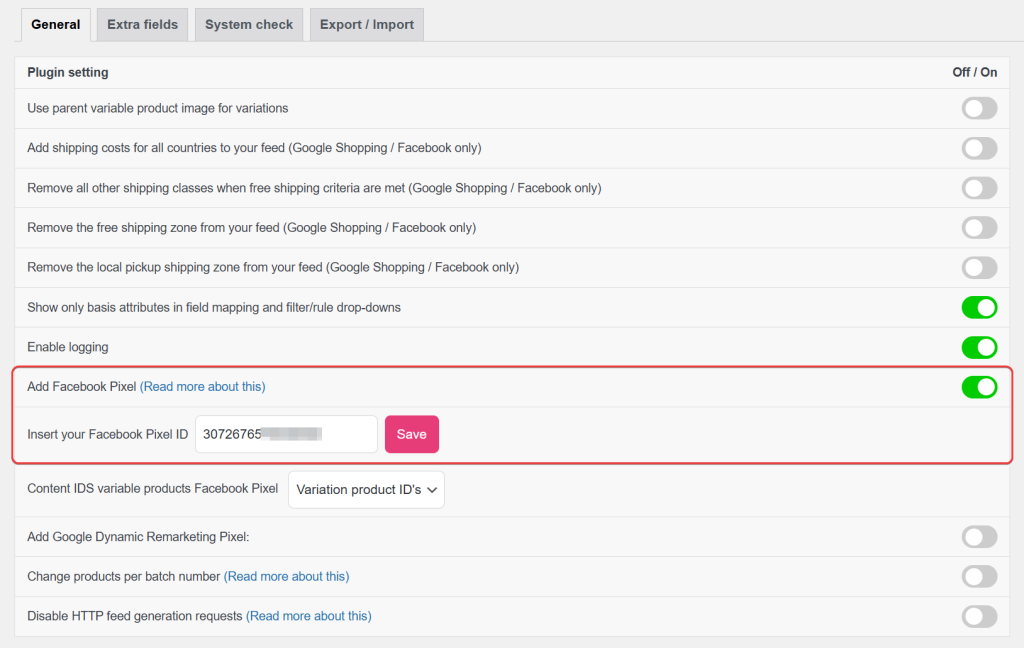Stay on the General tab

pos(55,24)
